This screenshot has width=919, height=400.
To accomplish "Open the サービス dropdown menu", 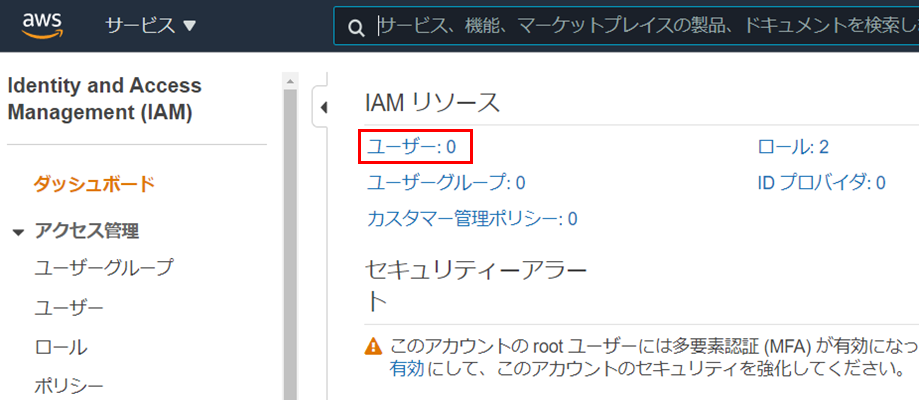I will click(151, 25).
